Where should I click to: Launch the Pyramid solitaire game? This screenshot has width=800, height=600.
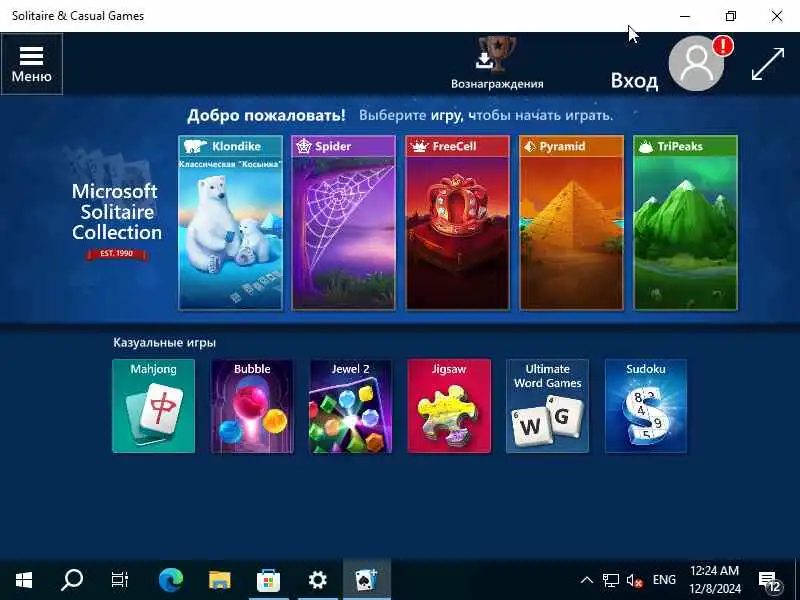point(571,222)
